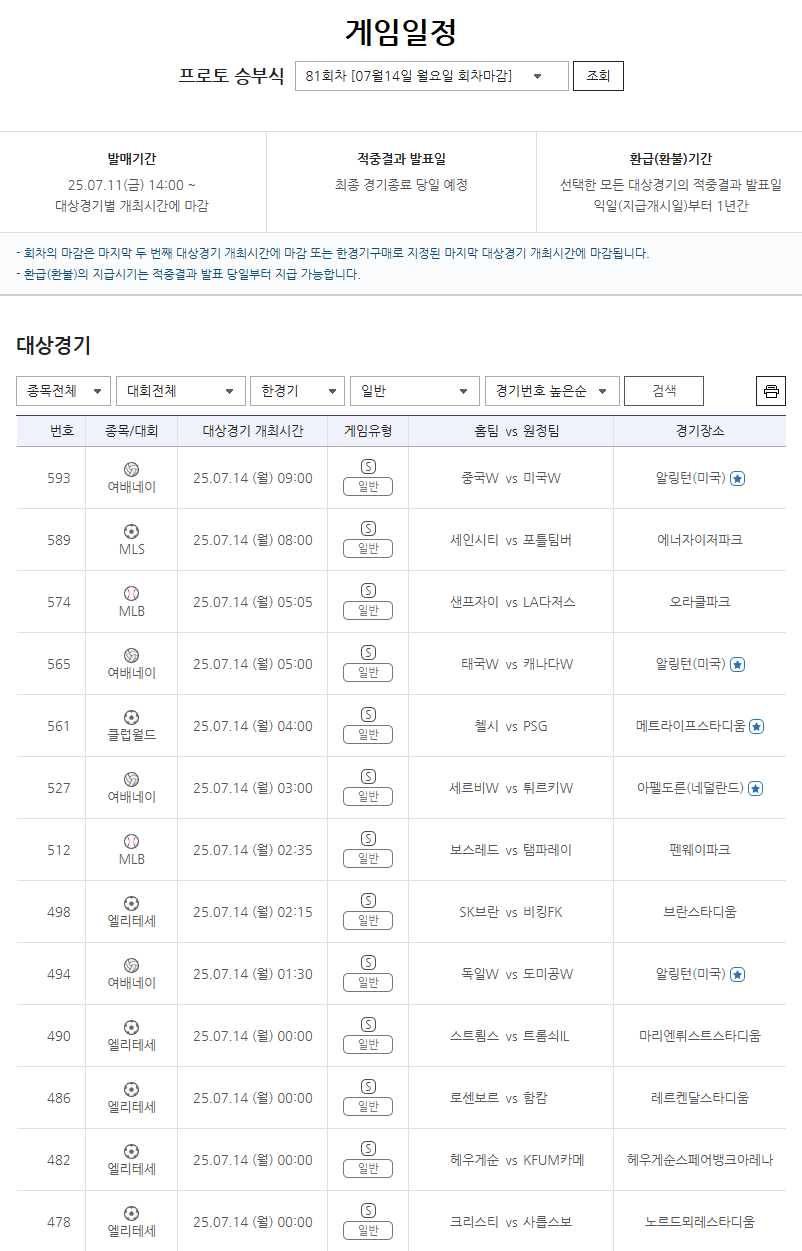
Task: Click the S game-type icon in row 561
Action: [368, 714]
